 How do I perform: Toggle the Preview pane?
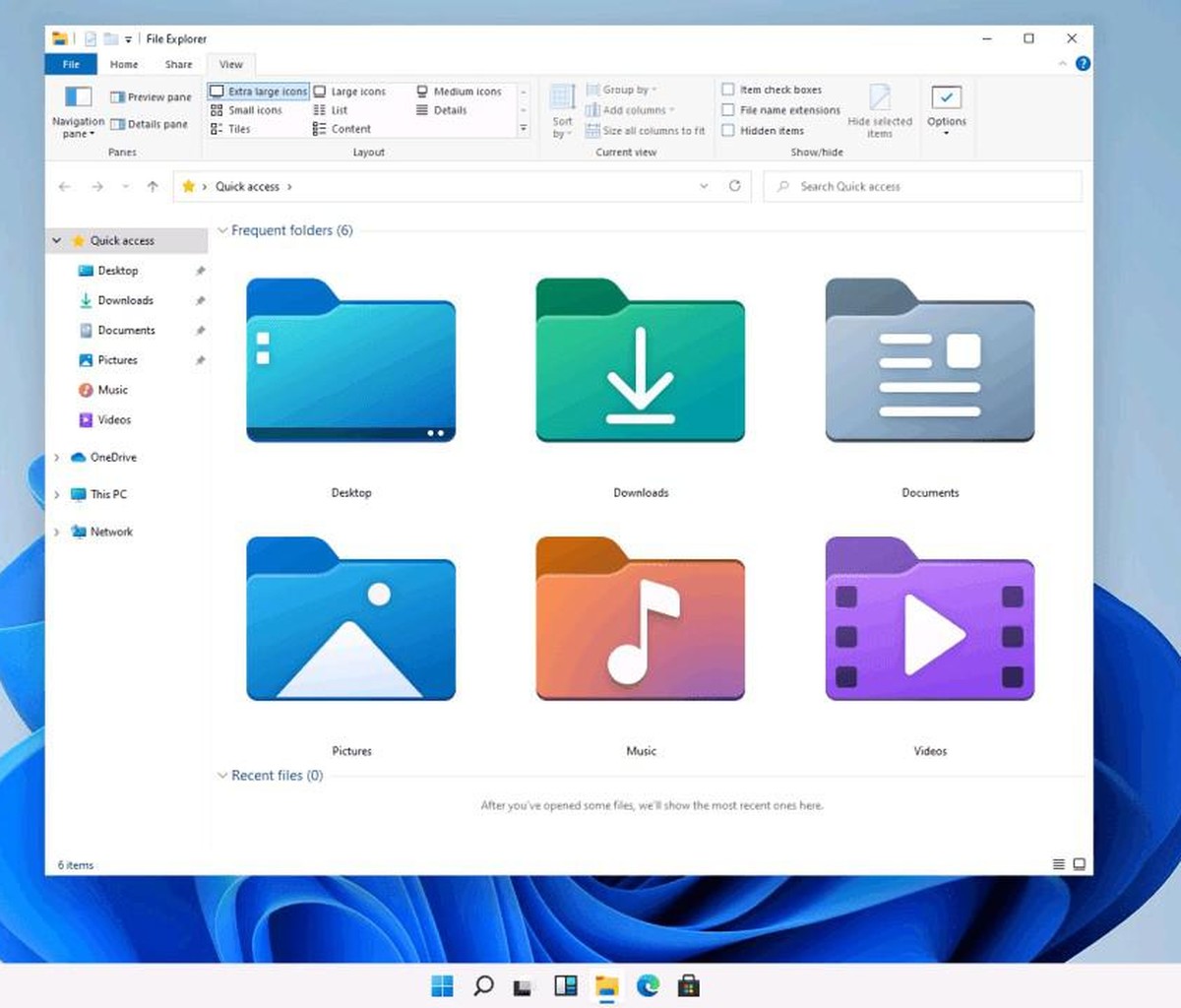click(x=151, y=96)
